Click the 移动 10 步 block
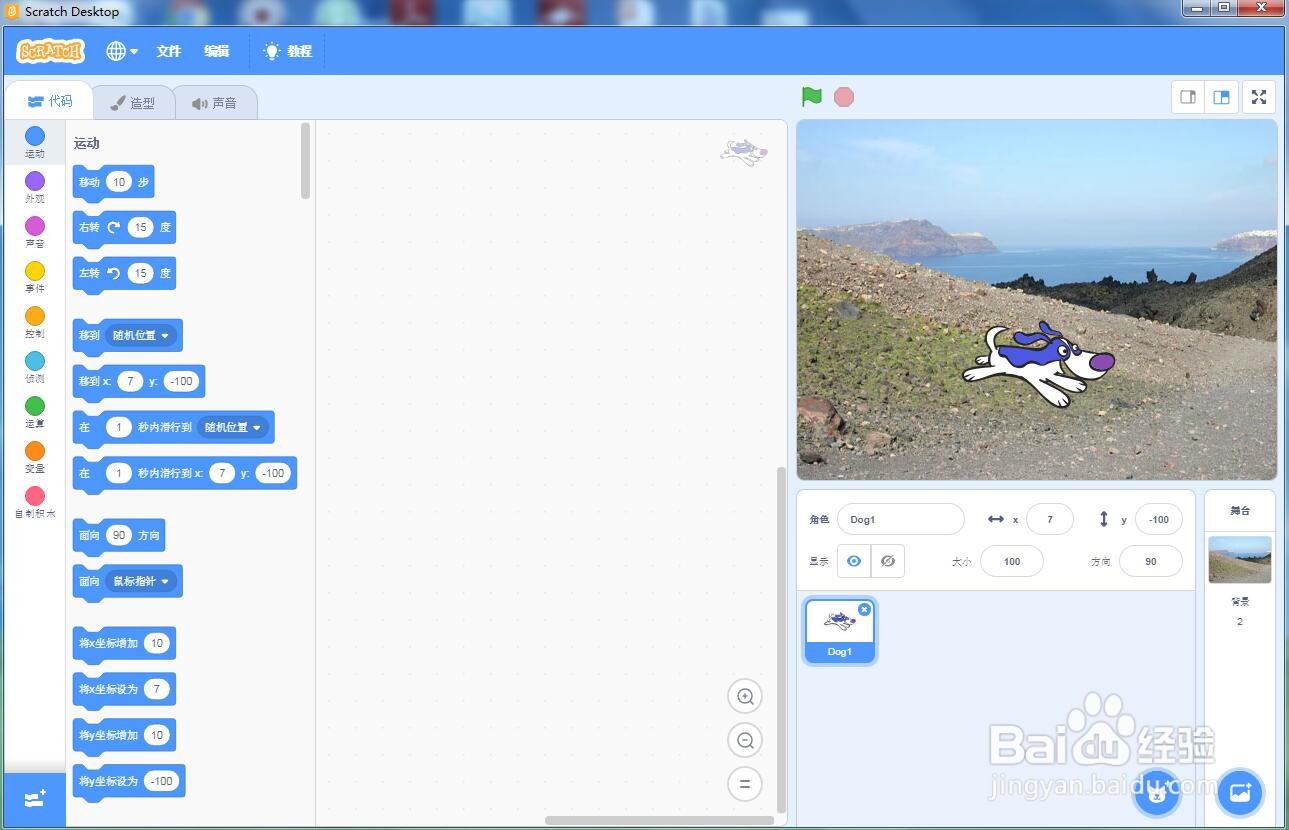Viewport: 1289px width, 830px height. click(x=114, y=183)
